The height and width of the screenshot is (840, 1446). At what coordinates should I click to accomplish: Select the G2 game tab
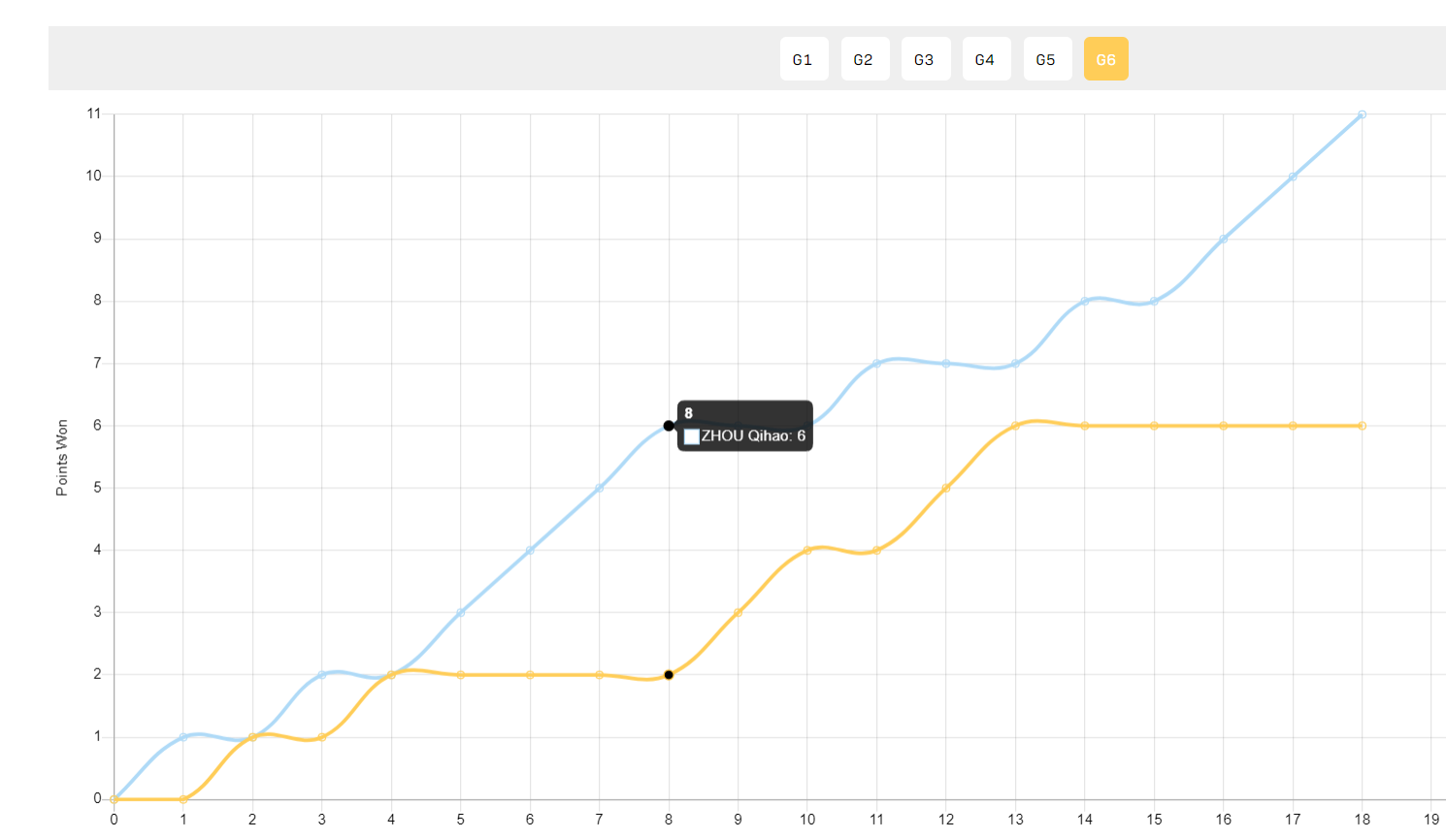click(865, 59)
